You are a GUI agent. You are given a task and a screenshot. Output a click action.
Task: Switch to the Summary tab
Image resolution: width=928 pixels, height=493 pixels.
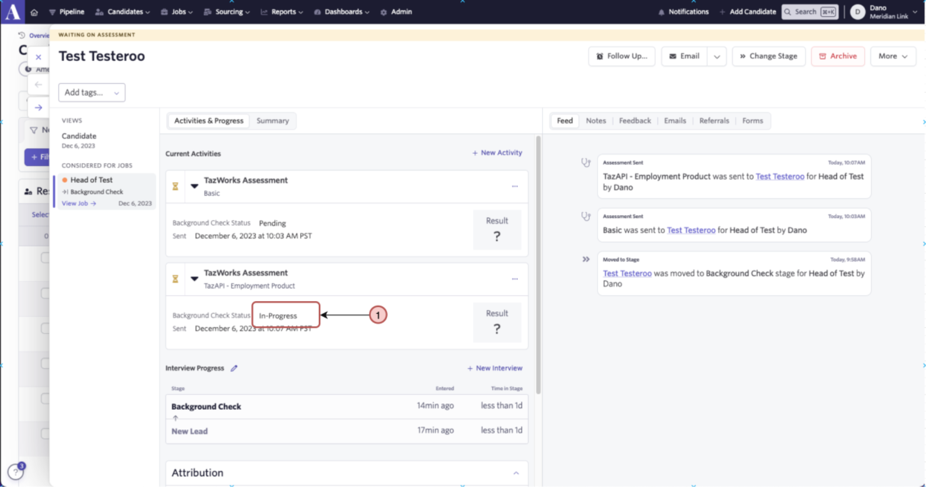click(x=272, y=121)
